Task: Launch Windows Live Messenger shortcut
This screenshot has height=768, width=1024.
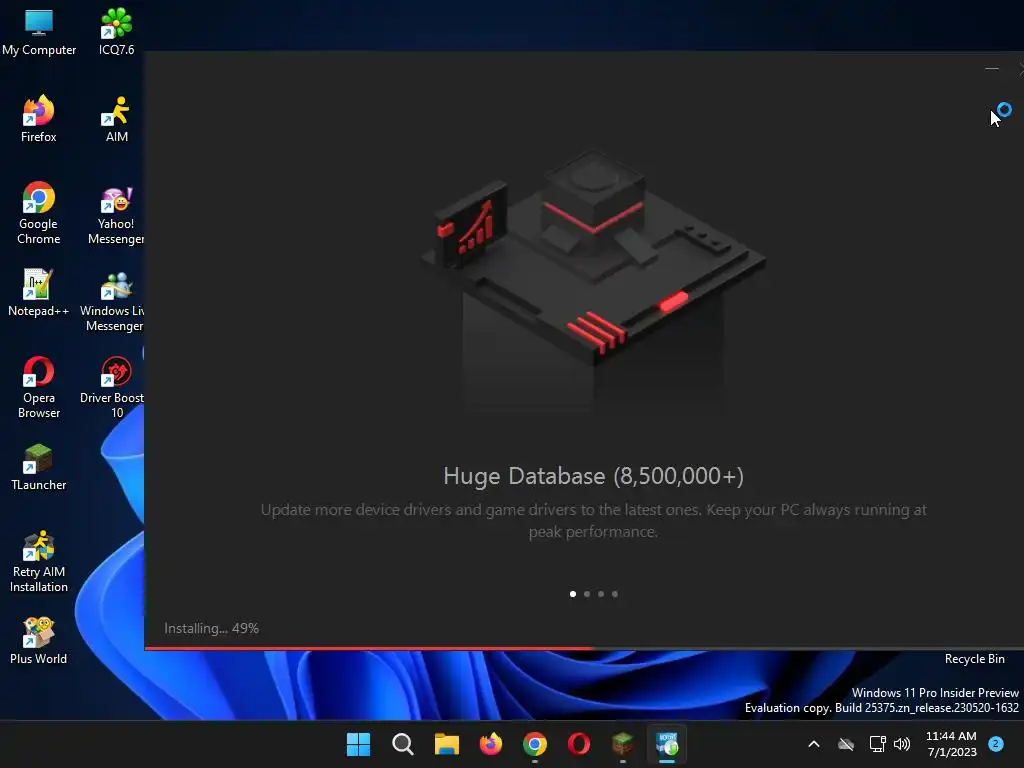Action: coord(112,300)
